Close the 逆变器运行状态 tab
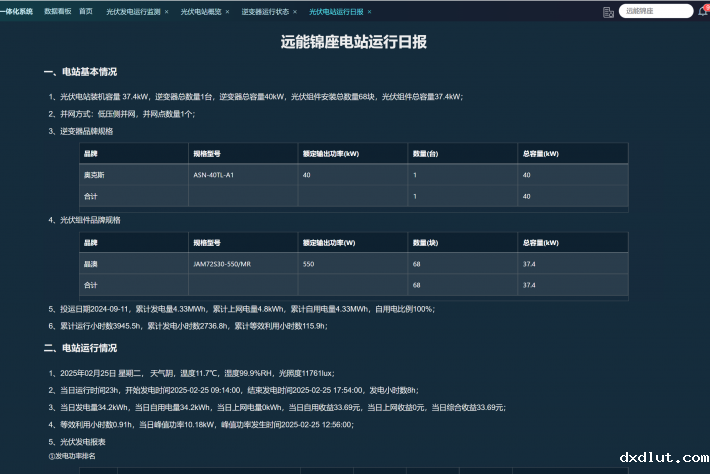 295,12
